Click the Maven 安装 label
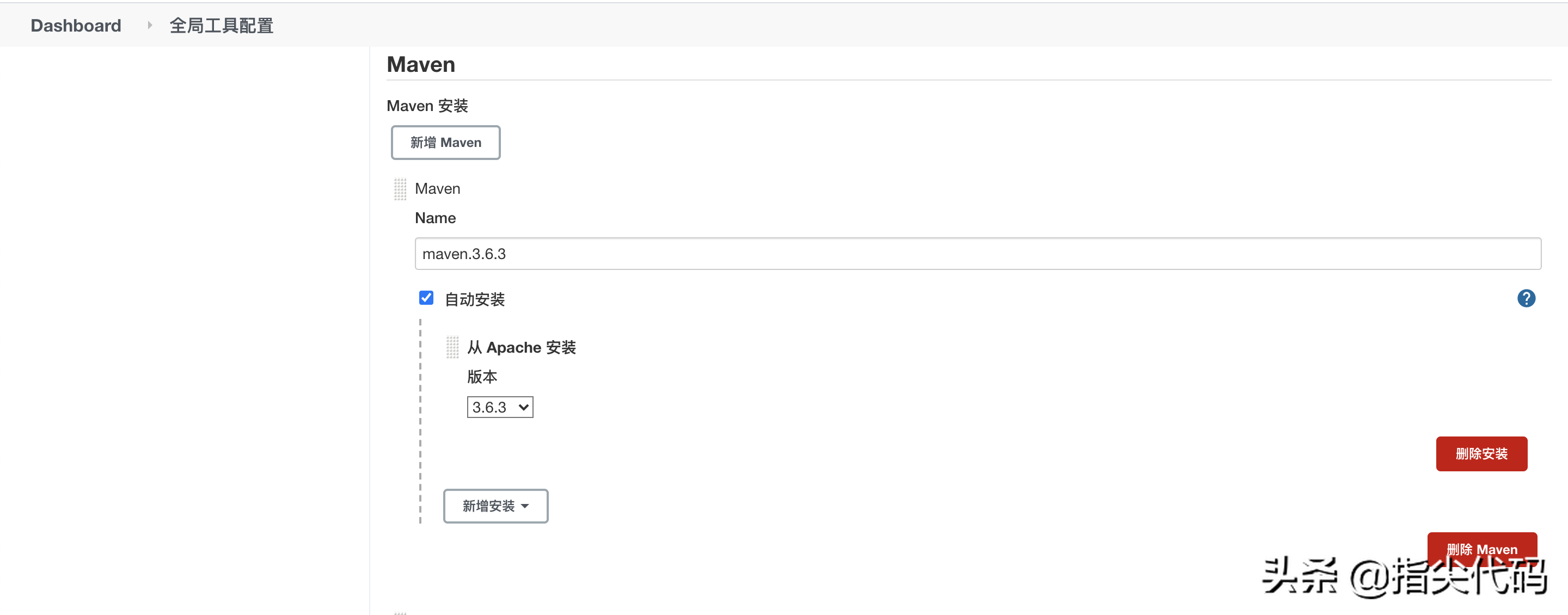This screenshot has width=1568, height=615. pyautogui.click(x=427, y=106)
